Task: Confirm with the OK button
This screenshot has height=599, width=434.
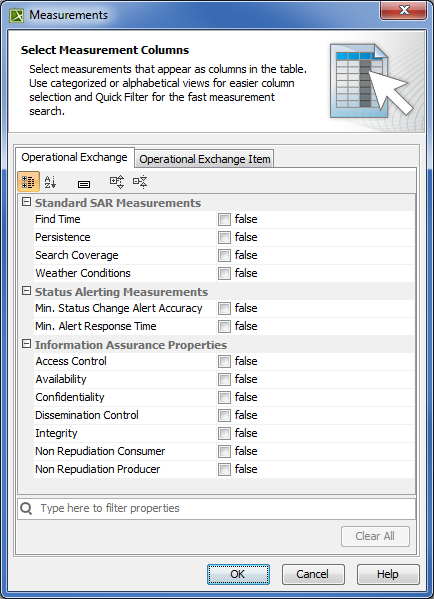Action: click(x=238, y=574)
